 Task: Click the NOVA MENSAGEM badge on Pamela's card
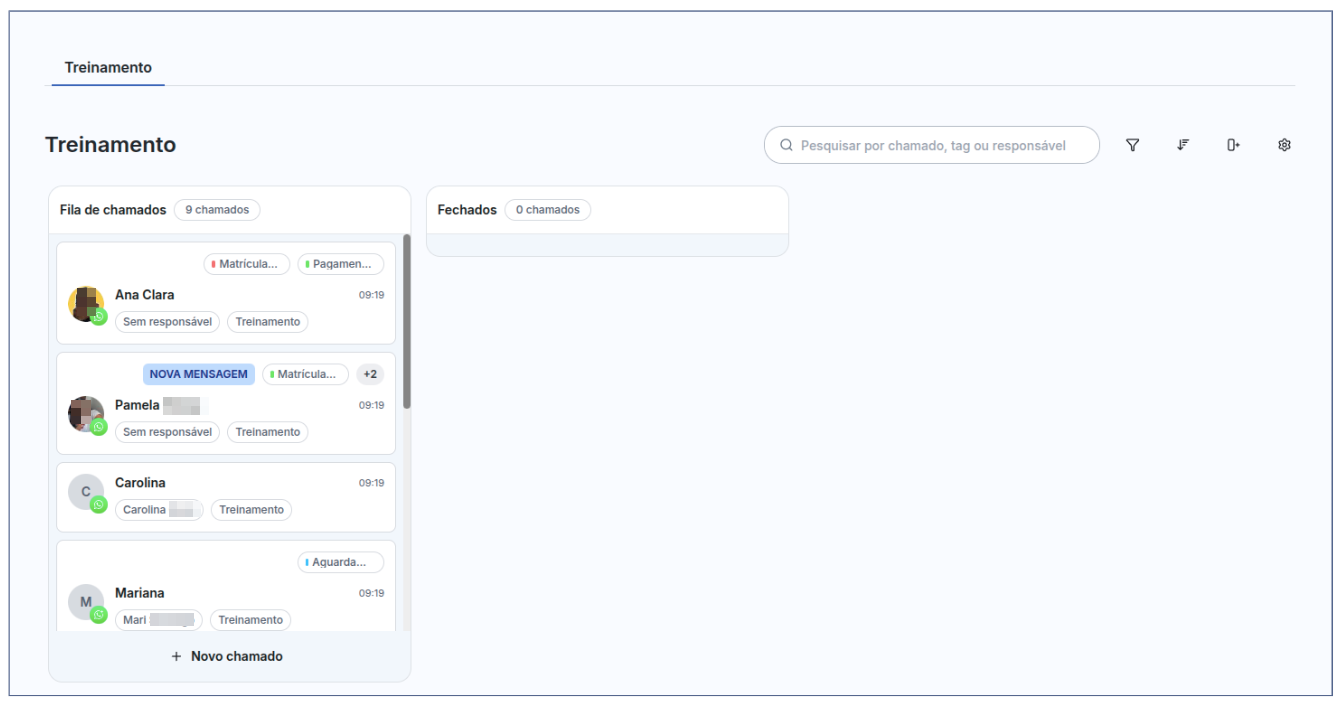[198, 374]
